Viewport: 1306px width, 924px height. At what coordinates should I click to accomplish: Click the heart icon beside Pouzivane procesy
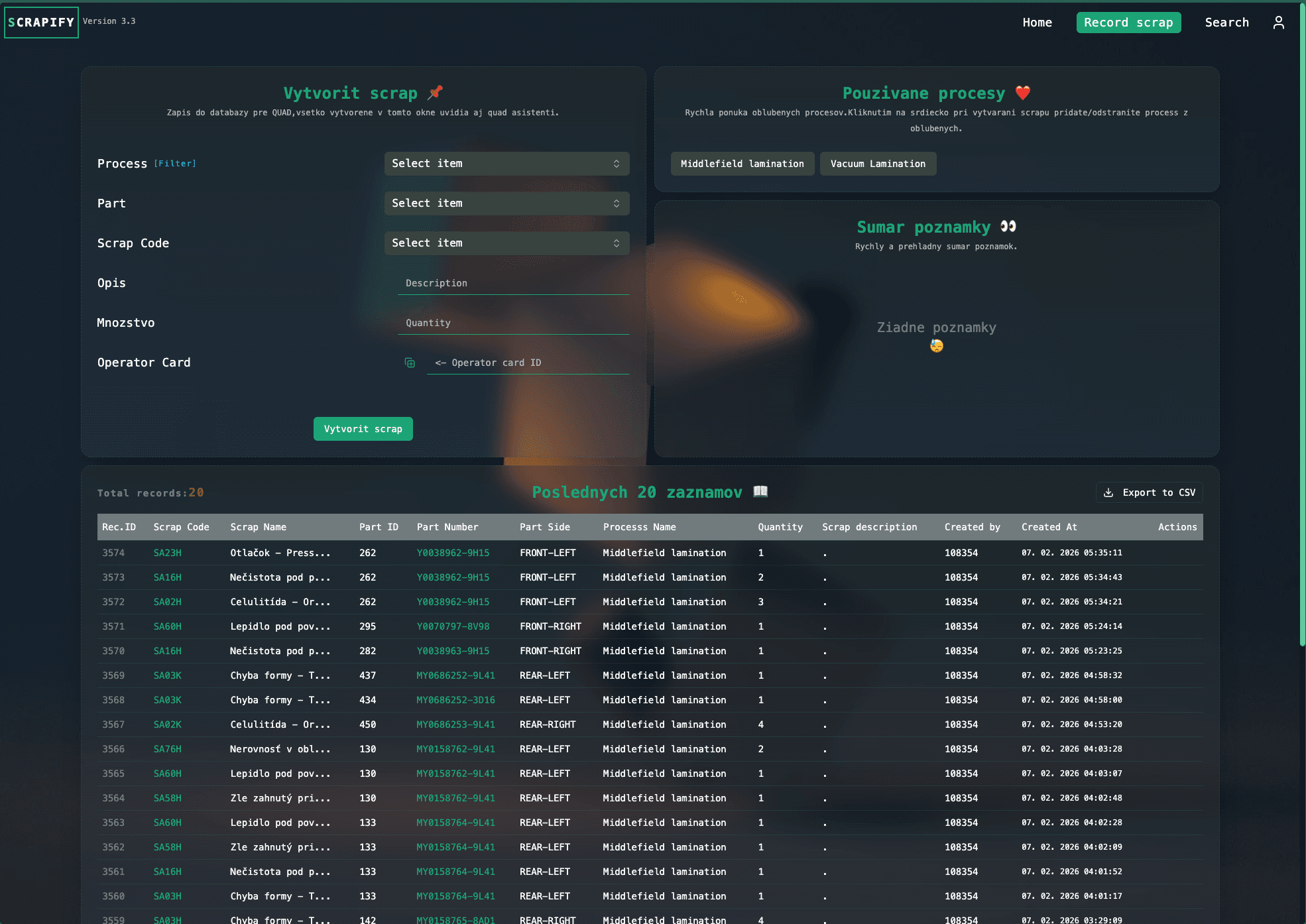point(1023,93)
